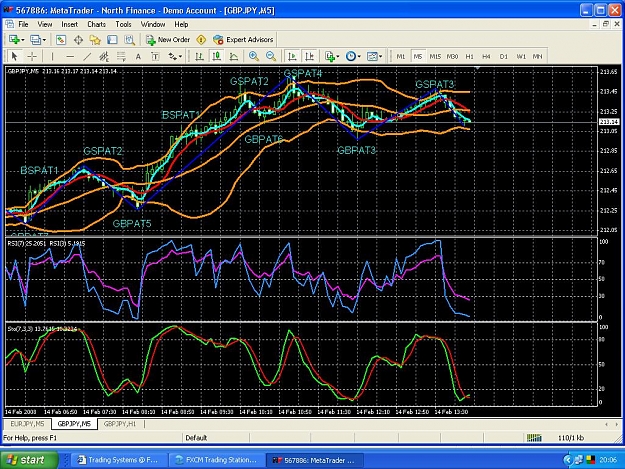Switch chart to candlestick mode
The width and height of the screenshot is (625, 469).
(216, 56)
